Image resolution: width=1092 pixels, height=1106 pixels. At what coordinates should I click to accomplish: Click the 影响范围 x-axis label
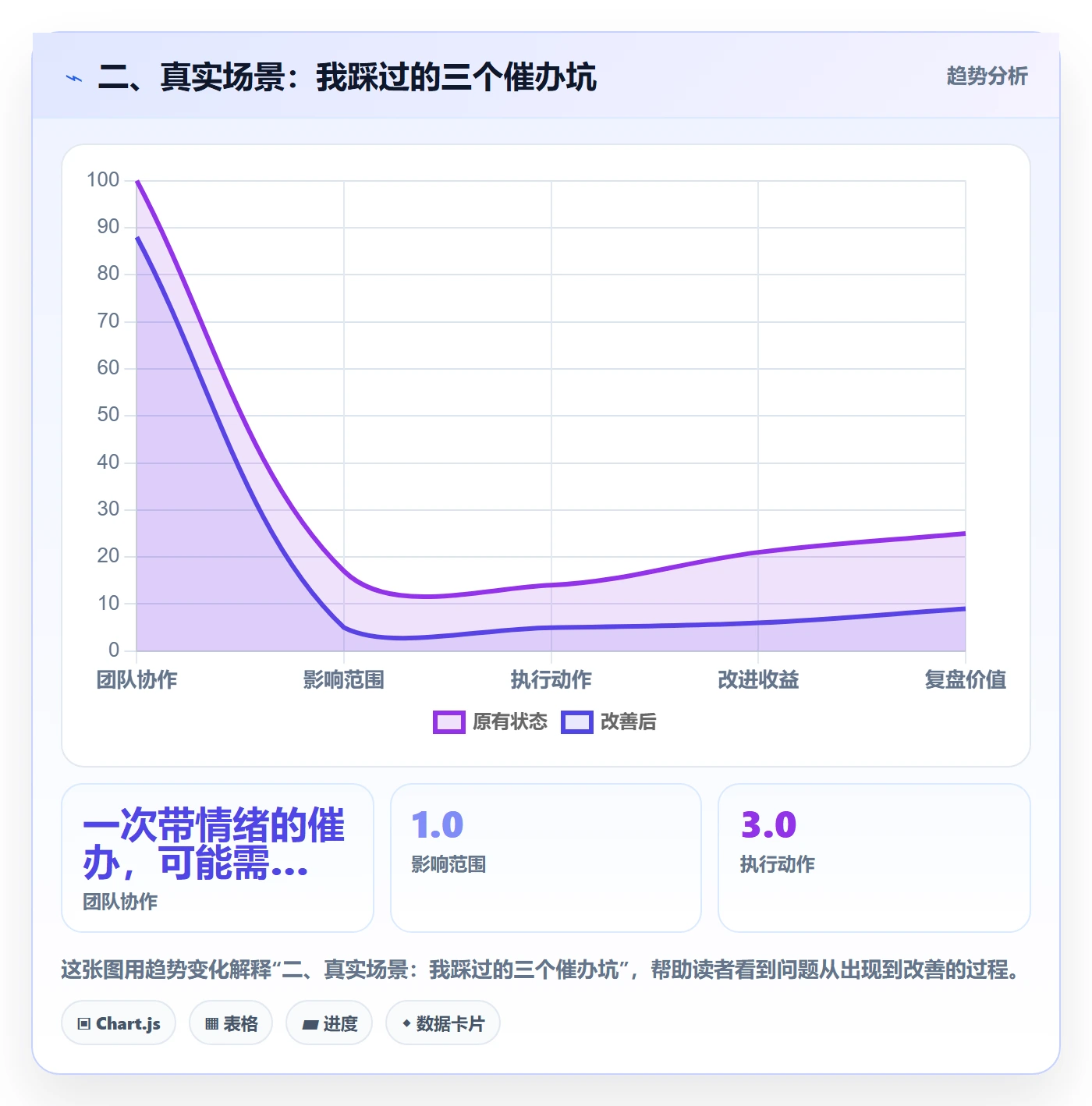click(344, 680)
